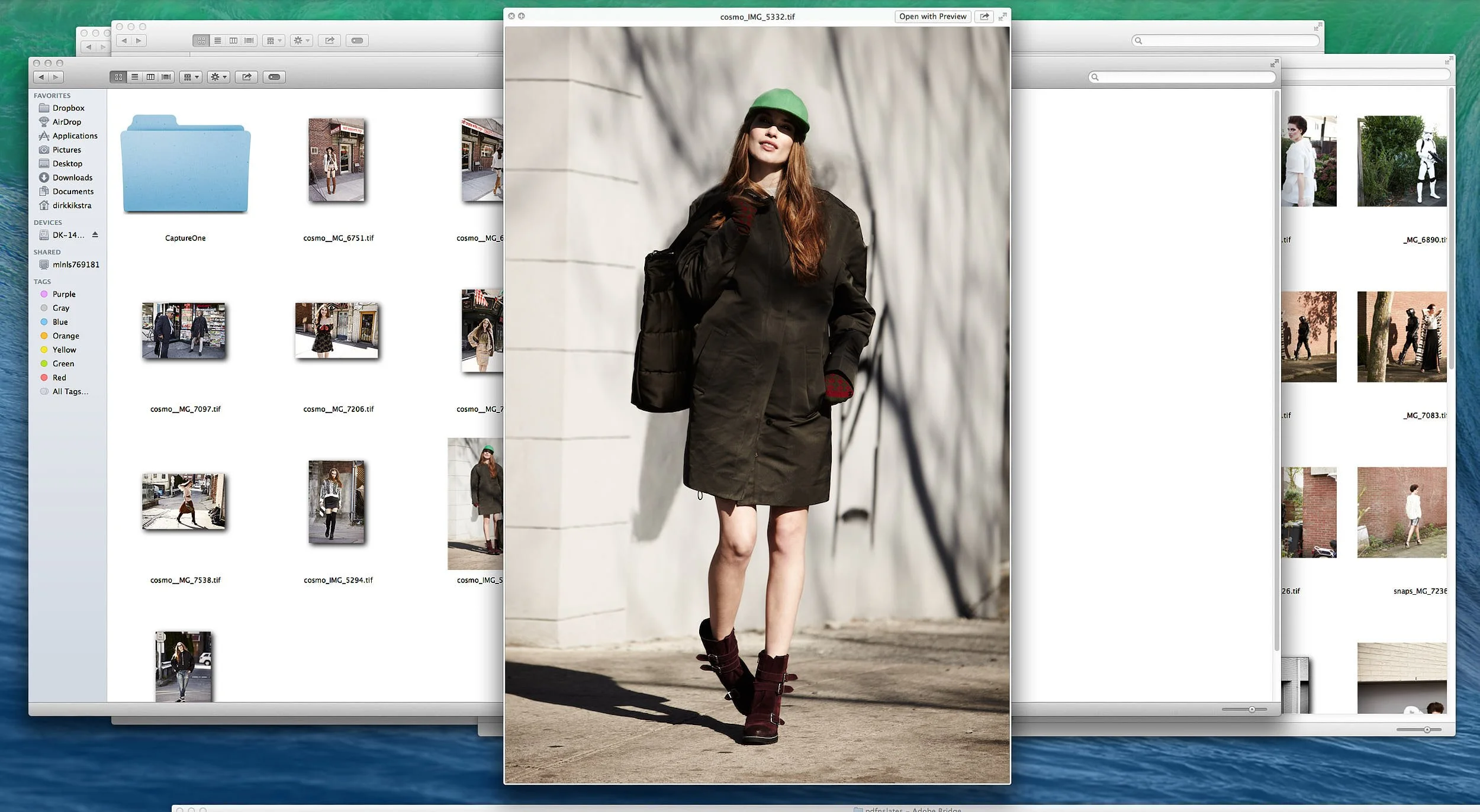Open the Share menu from the Finder toolbar

(x=247, y=76)
